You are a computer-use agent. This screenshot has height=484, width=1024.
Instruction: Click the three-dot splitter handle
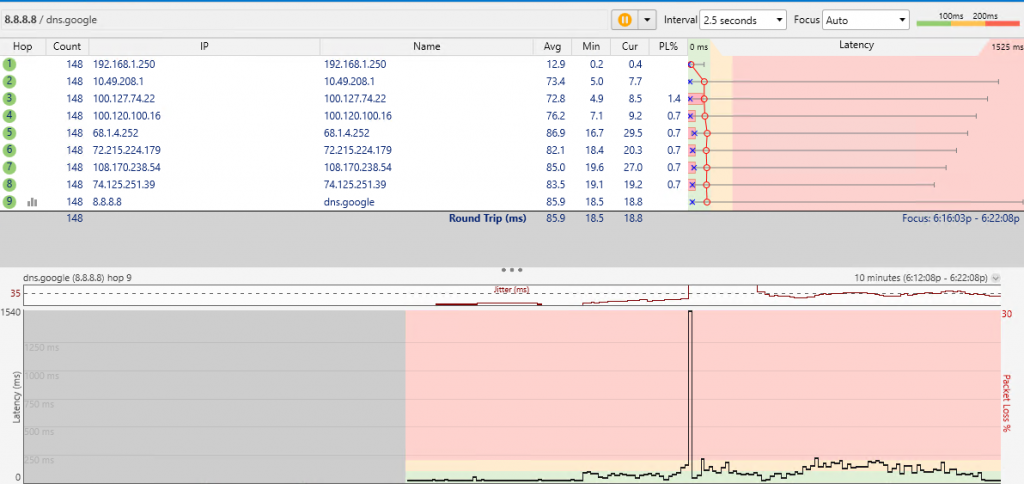[512, 270]
